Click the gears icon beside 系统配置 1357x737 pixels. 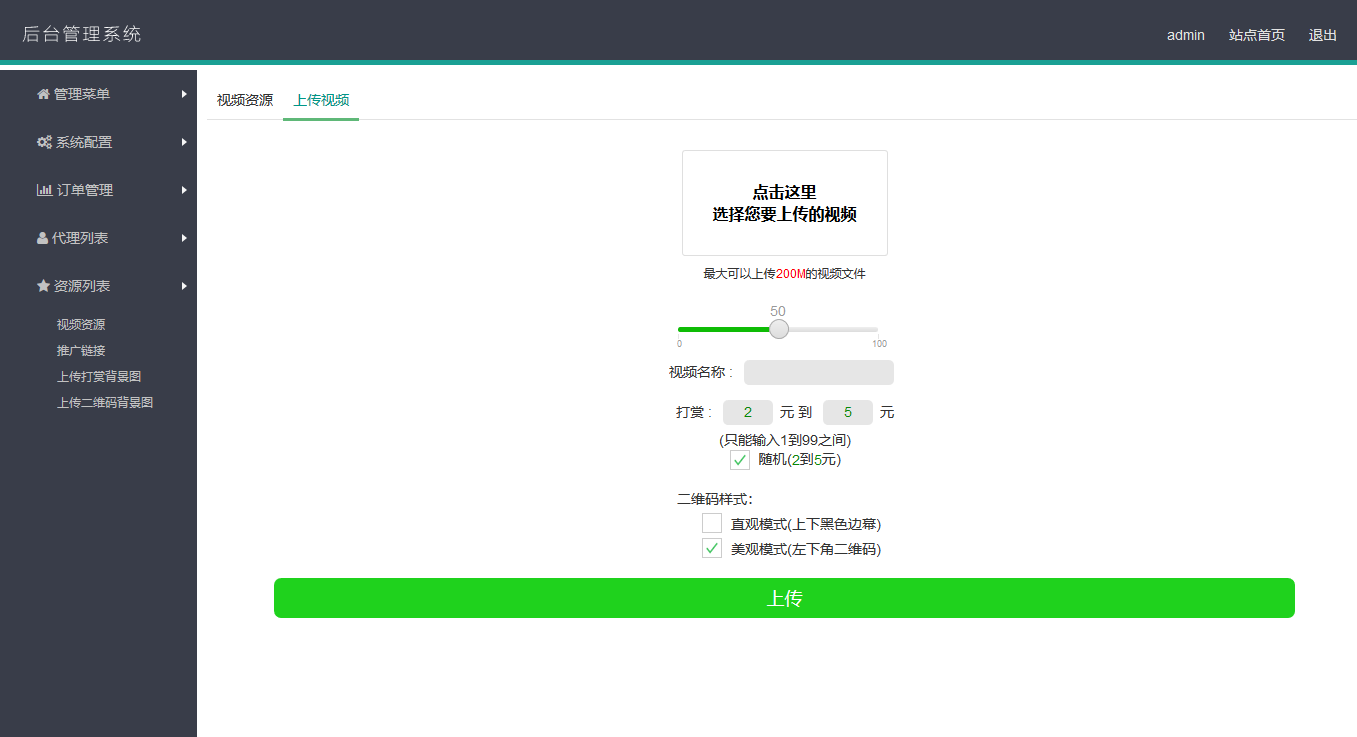pyautogui.click(x=44, y=142)
